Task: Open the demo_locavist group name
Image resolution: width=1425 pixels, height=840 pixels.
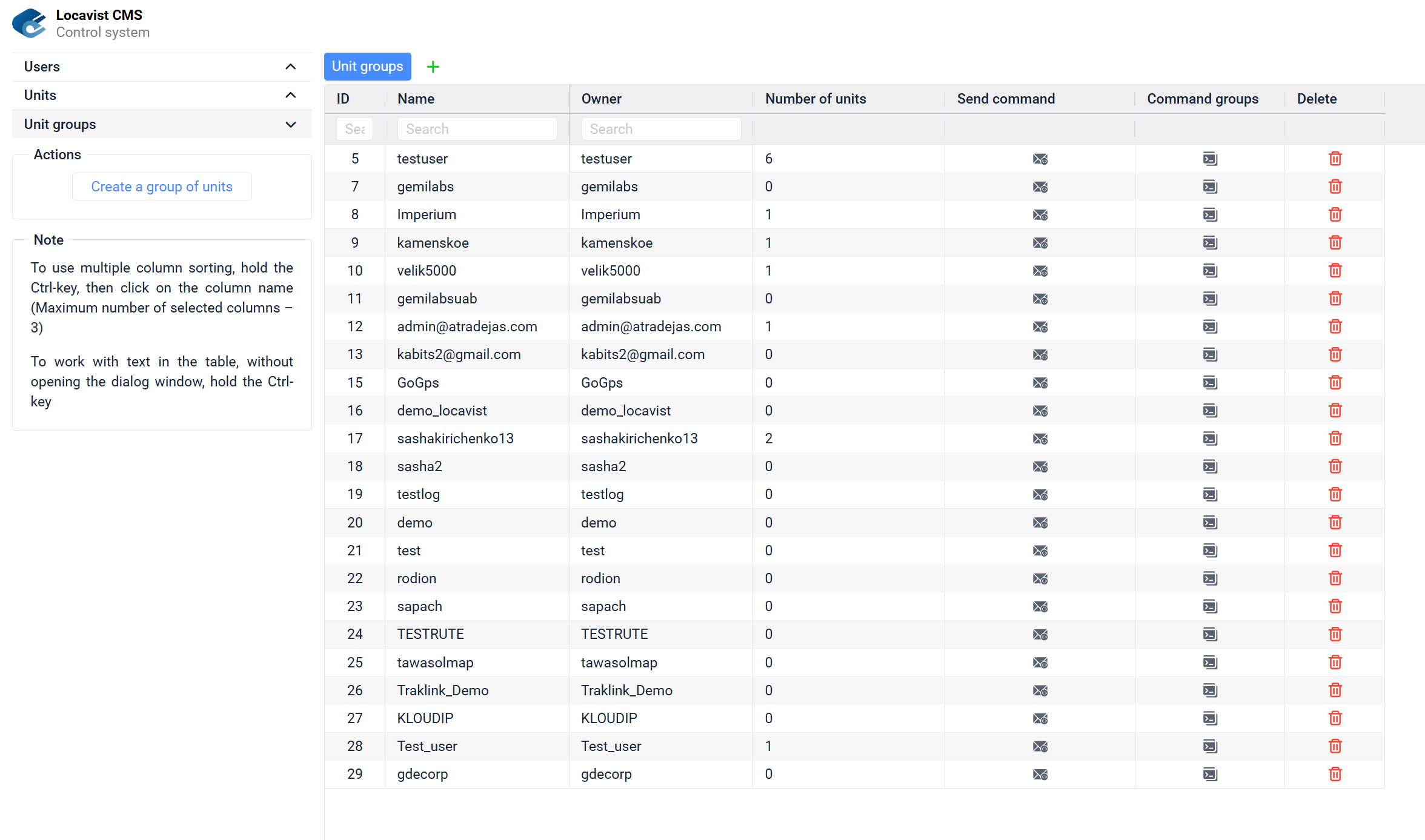Action: tap(442, 411)
